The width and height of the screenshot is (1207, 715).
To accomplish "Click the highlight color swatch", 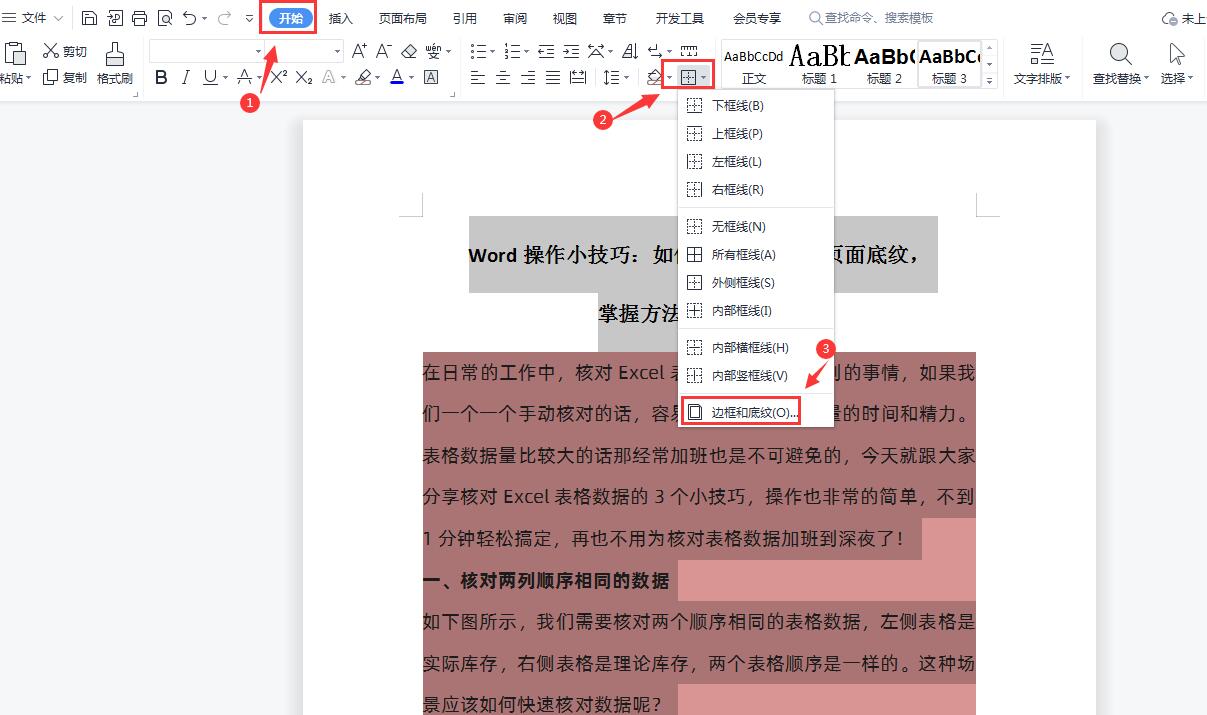I will coord(365,77).
